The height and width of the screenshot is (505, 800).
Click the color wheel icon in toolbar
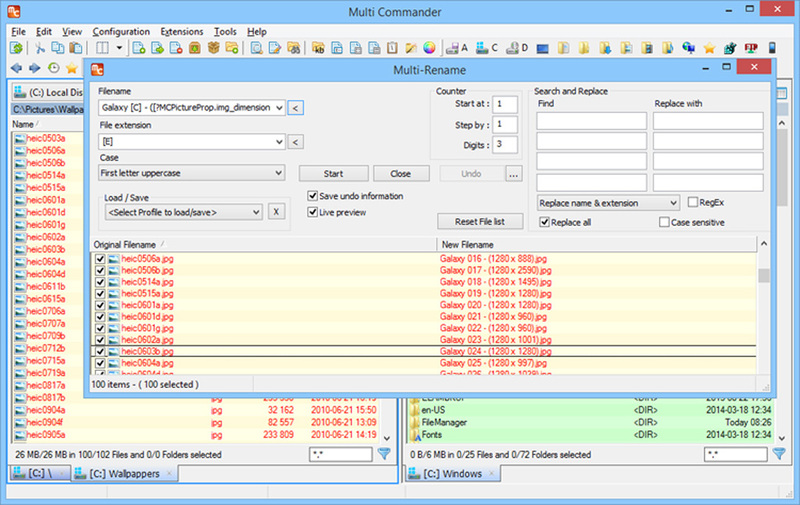click(x=430, y=48)
